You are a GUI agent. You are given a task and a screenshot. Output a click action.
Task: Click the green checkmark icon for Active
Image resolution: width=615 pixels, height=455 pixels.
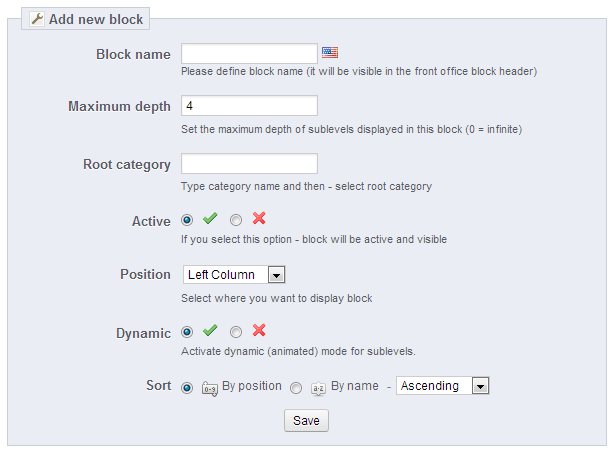tap(210, 218)
